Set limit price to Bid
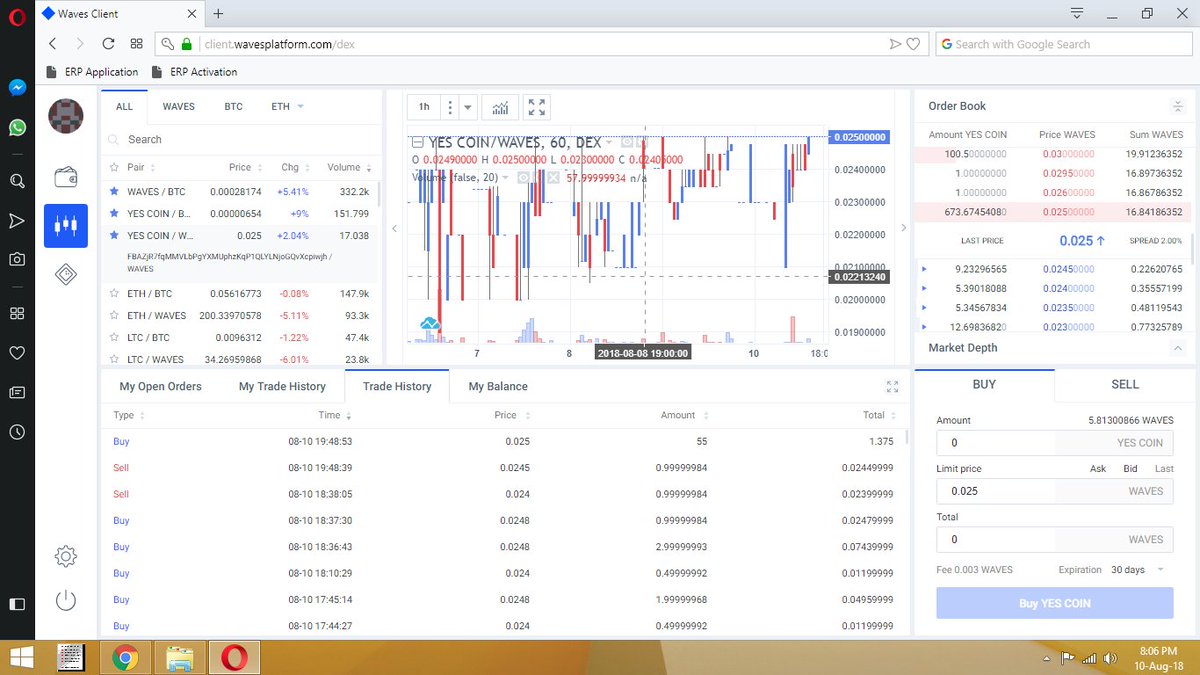The height and width of the screenshot is (675, 1200). [1130, 468]
